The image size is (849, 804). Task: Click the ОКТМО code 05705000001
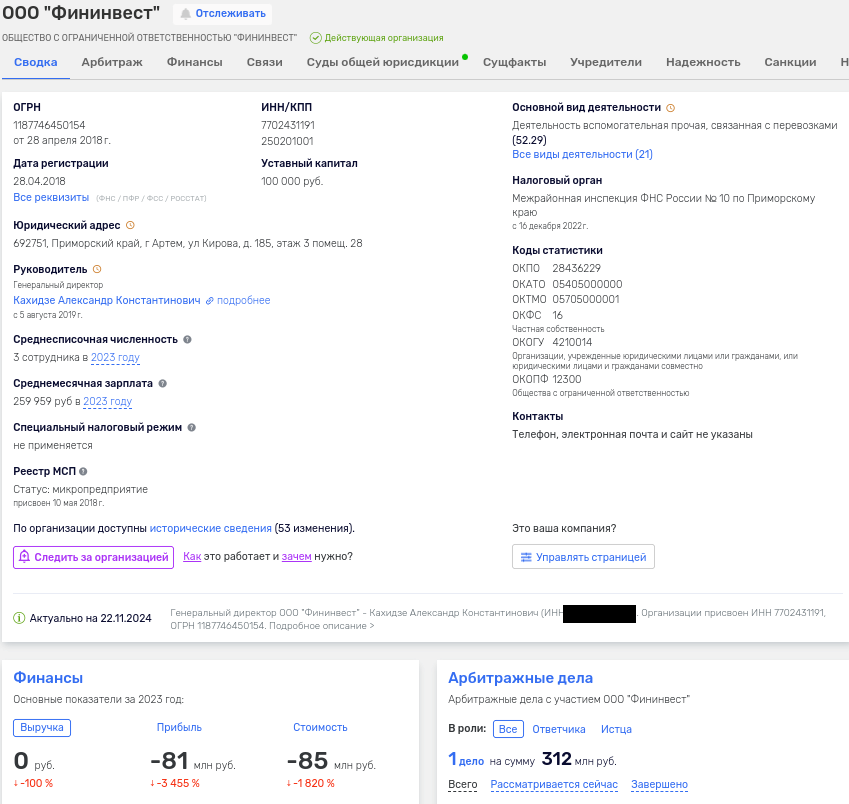click(x=586, y=299)
